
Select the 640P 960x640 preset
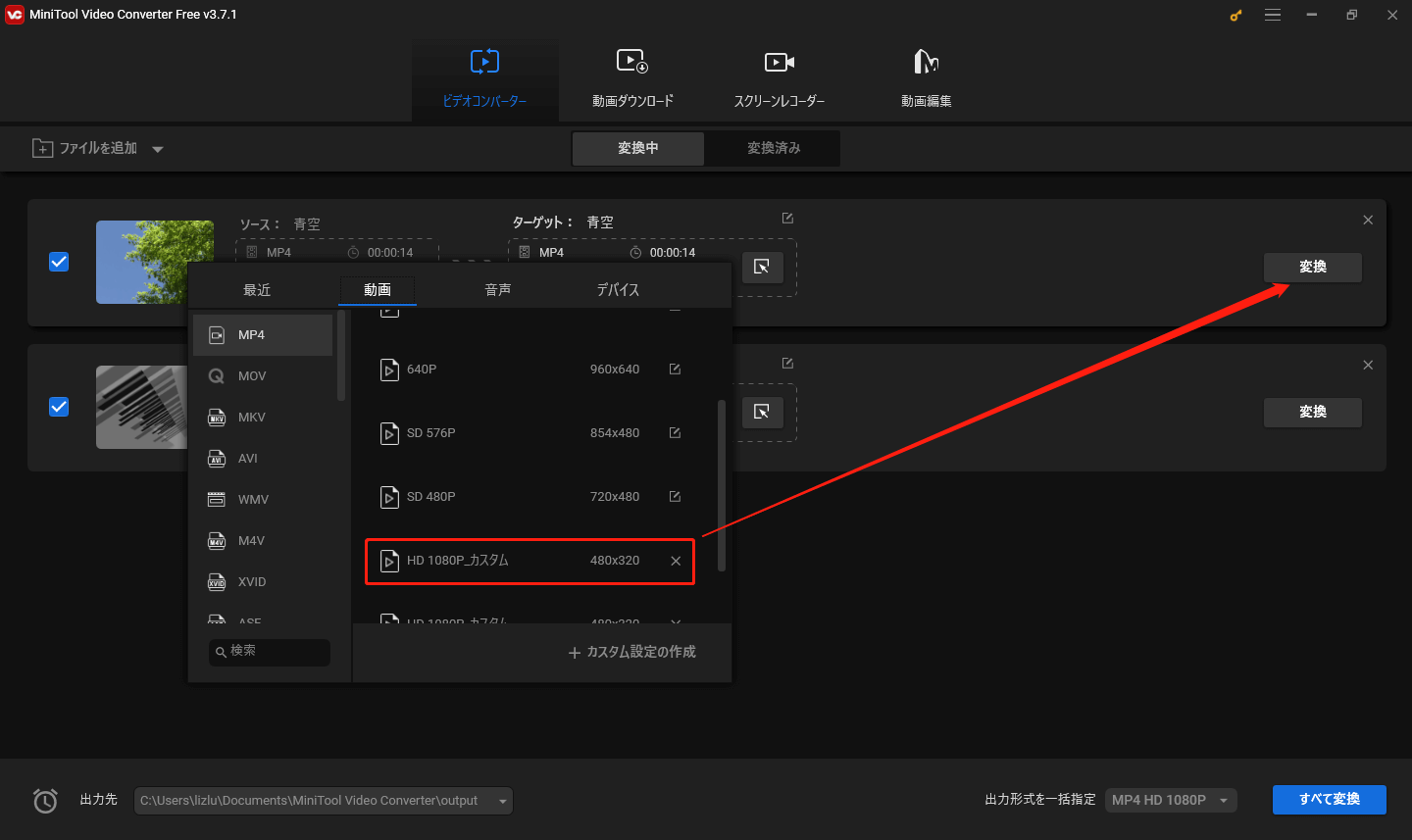tap(529, 370)
